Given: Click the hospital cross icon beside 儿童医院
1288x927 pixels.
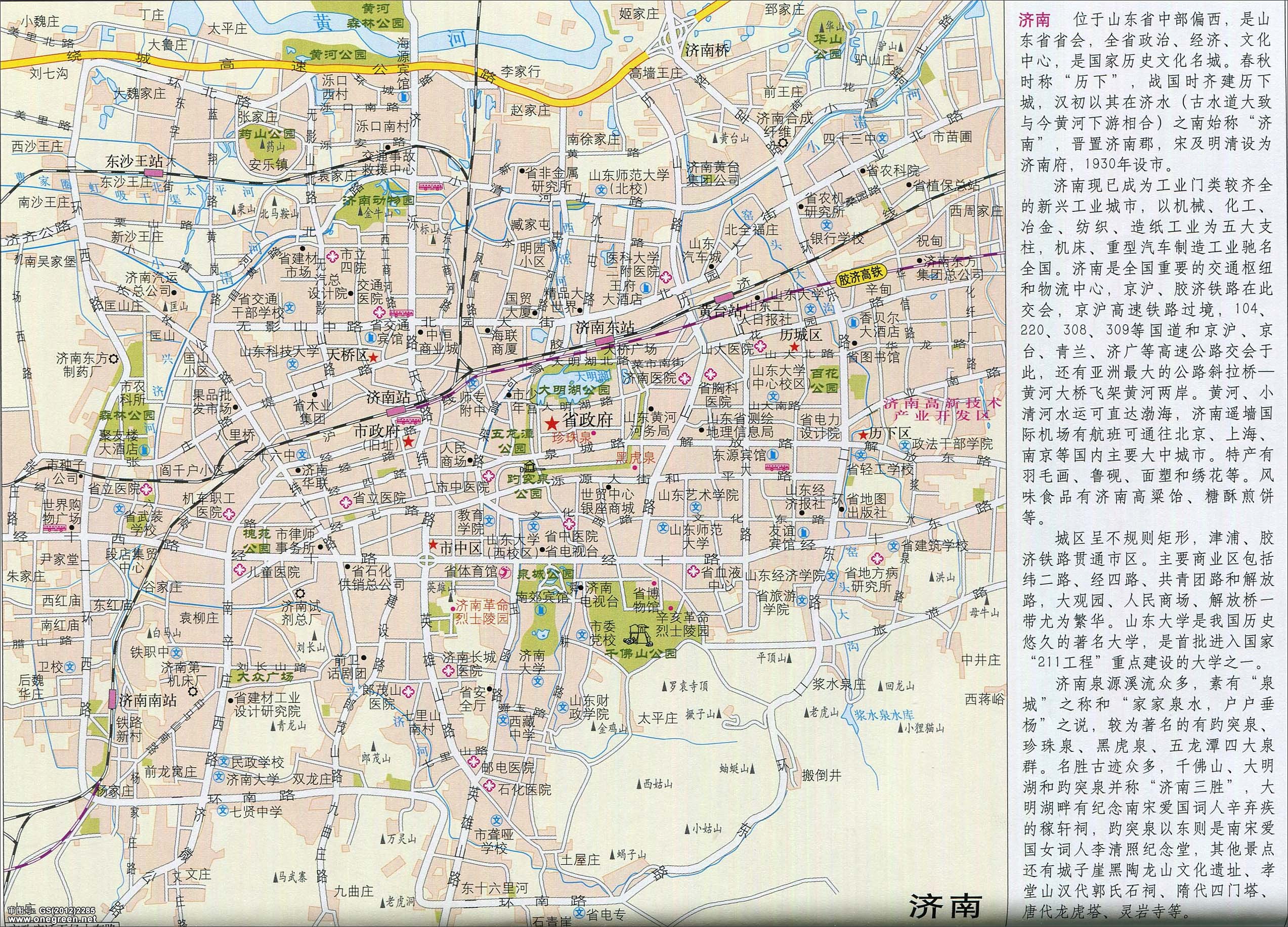Looking at the screenshot, I should point(239,569).
